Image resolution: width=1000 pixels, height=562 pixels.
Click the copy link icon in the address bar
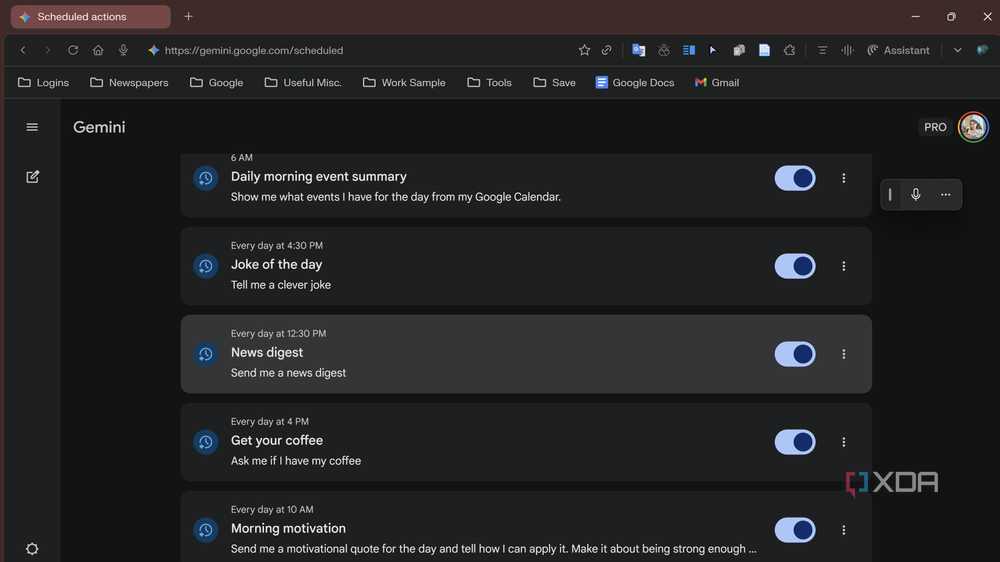pyautogui.click(x=607, y=50)
